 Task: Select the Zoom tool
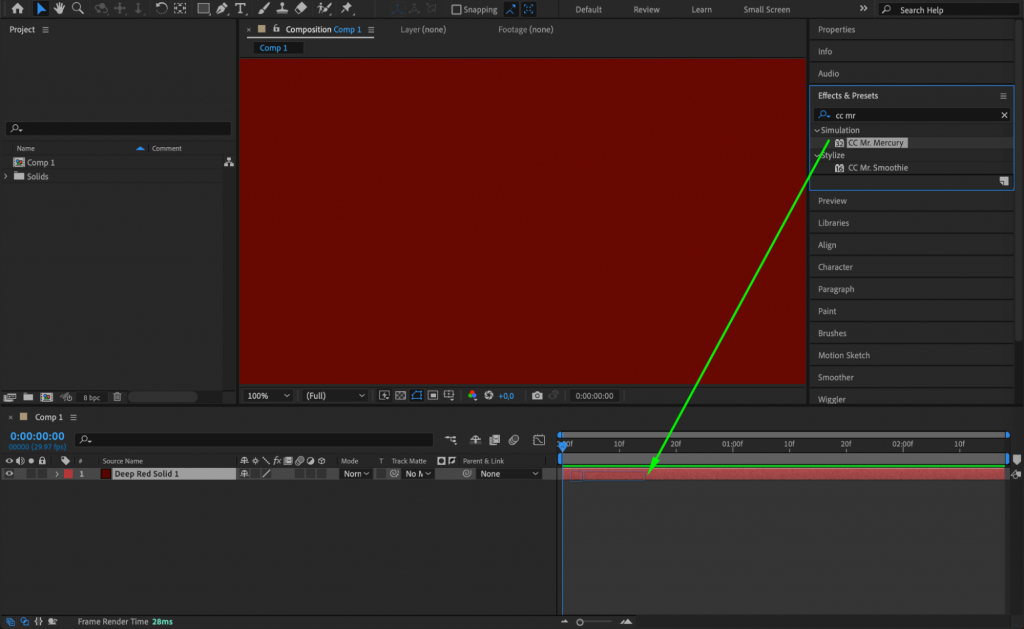point(76,9)
